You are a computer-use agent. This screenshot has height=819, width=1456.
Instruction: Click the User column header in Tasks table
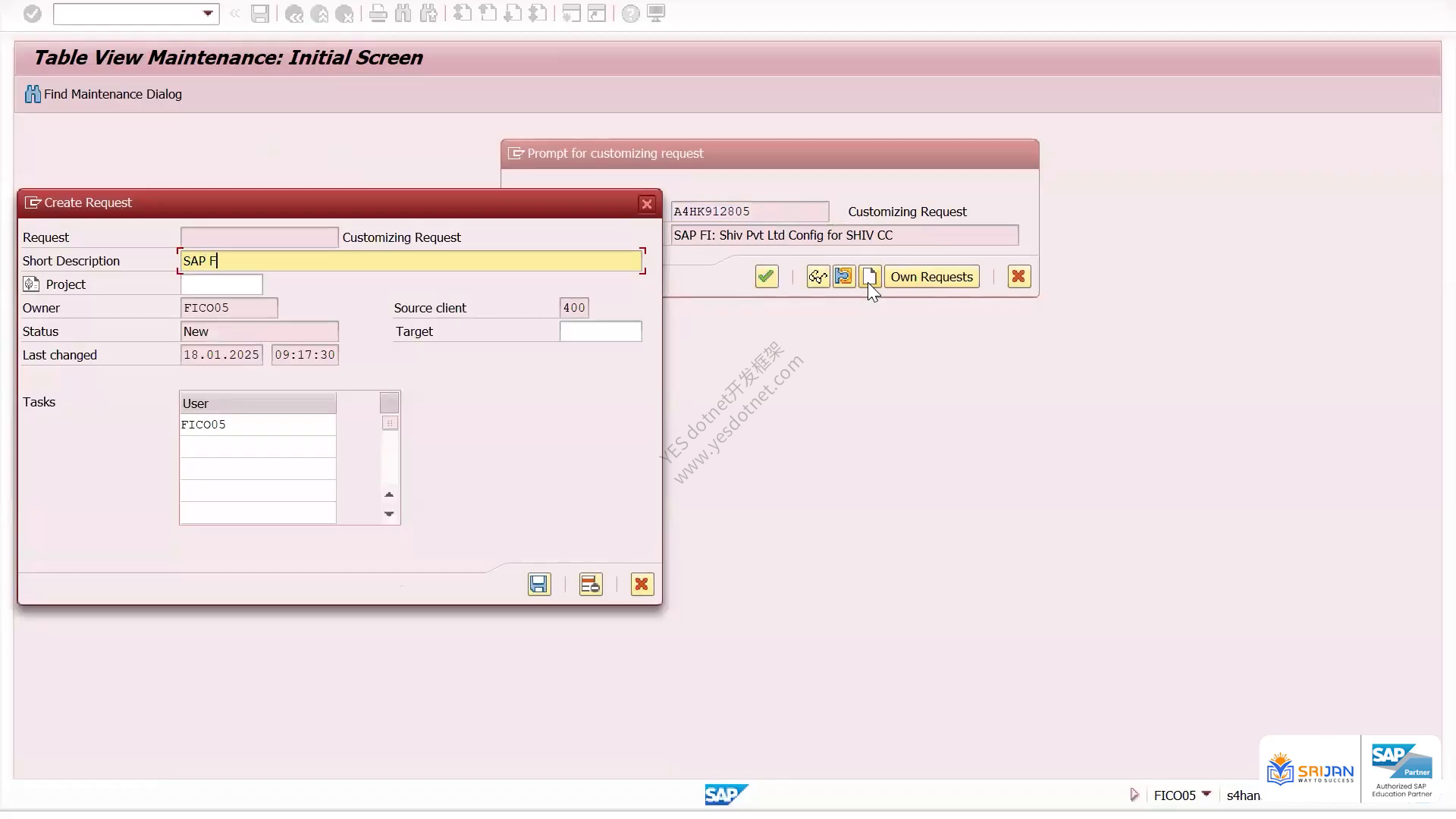pos(258,403)
